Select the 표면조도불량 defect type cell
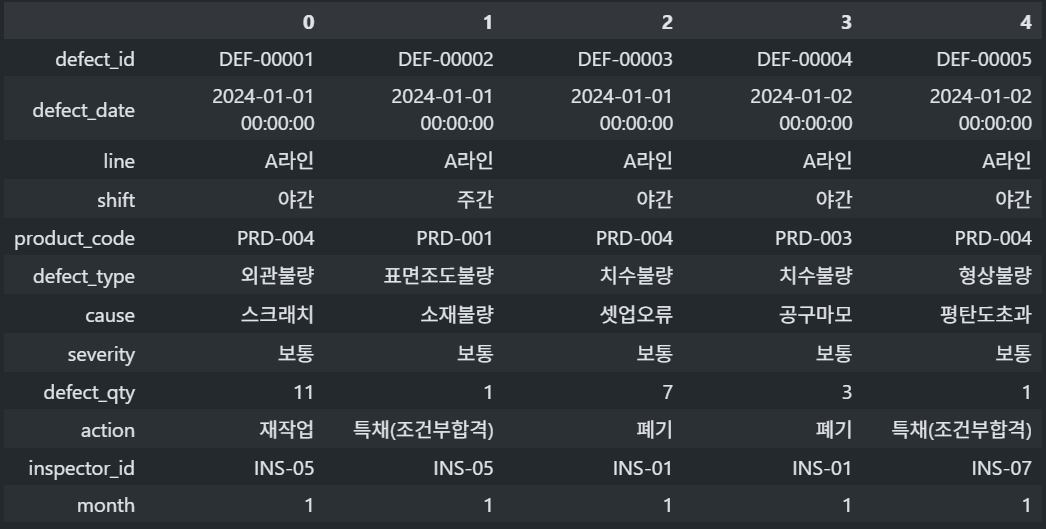Viewport: 1046px width, 529px height. coord(438,277)
